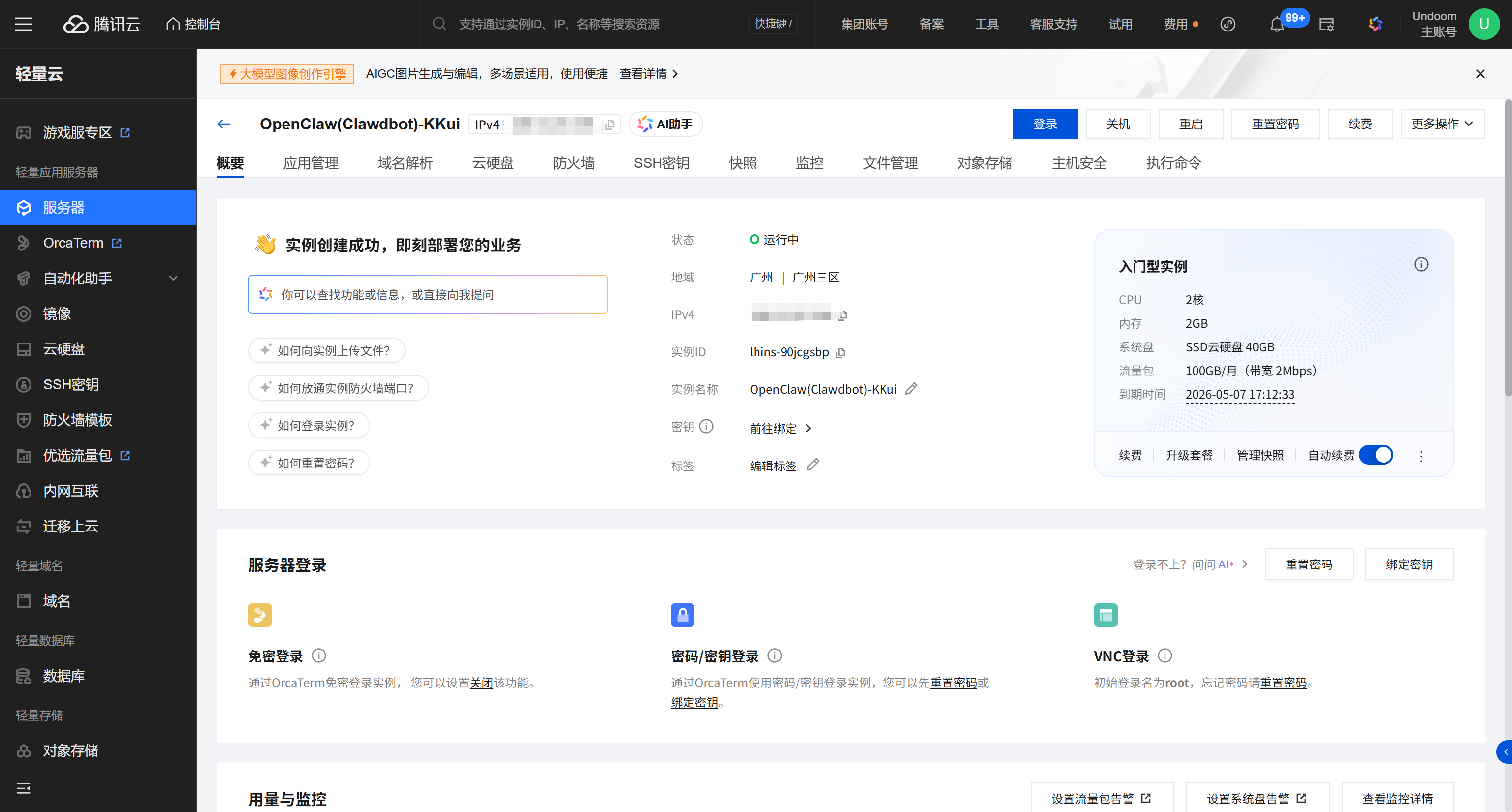
Task: Copy the instance ID lhins-90jcgsbp
Action: [841, 353]
